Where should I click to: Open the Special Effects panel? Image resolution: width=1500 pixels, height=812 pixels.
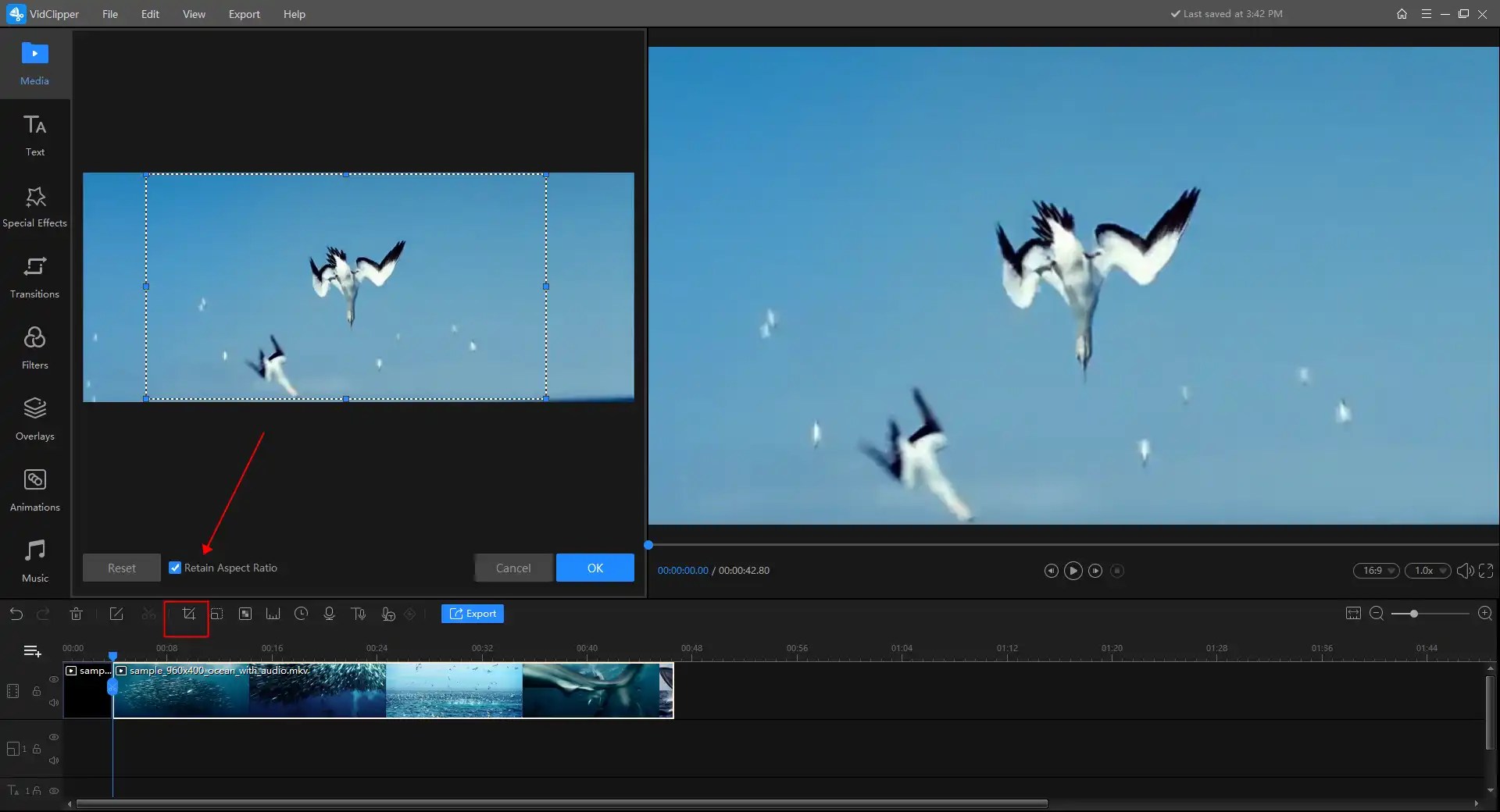pyautogui.click(x=34, y=205)
